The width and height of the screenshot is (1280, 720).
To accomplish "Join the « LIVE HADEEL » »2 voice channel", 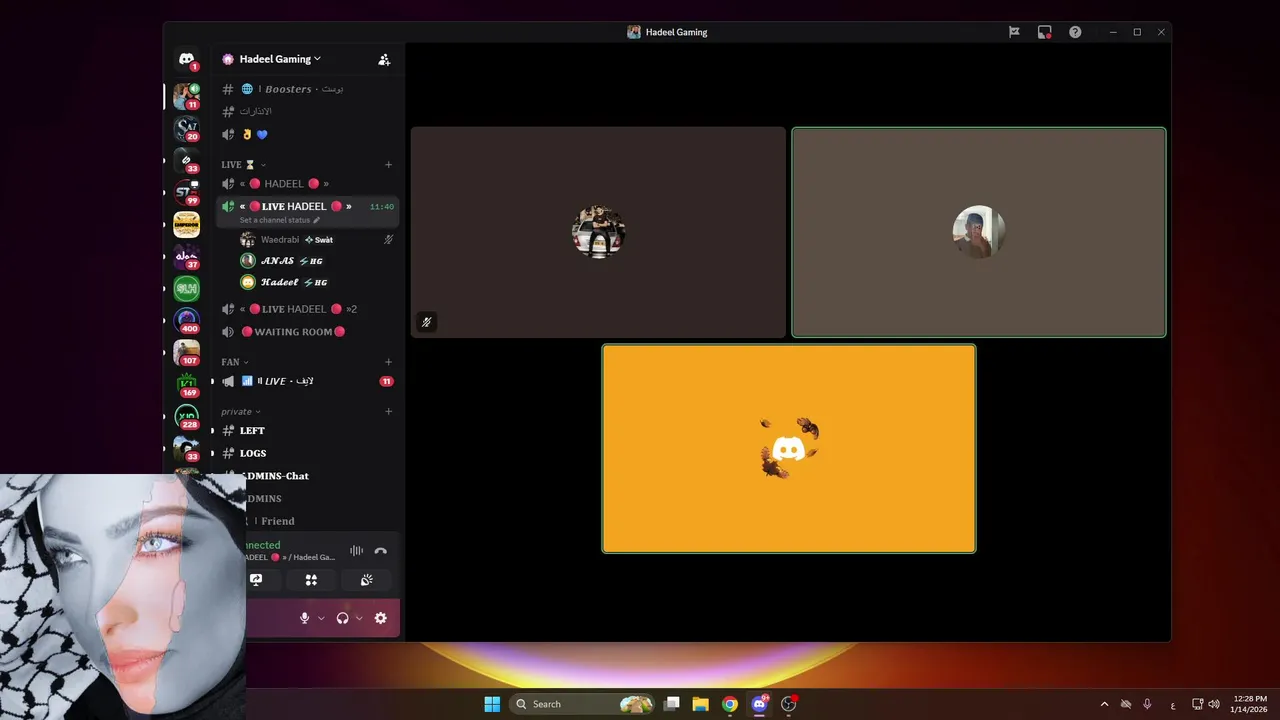I will click(x=307, y=309).
